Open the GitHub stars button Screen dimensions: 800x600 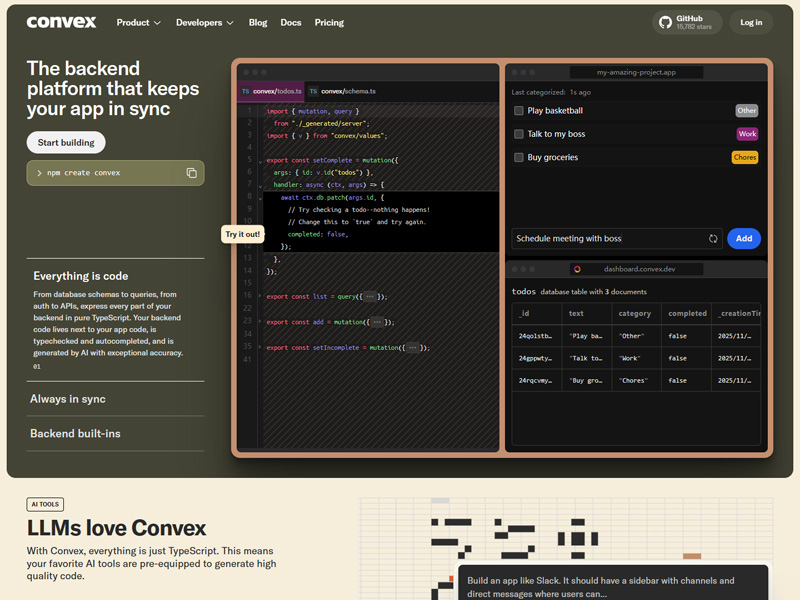[689, 22]
